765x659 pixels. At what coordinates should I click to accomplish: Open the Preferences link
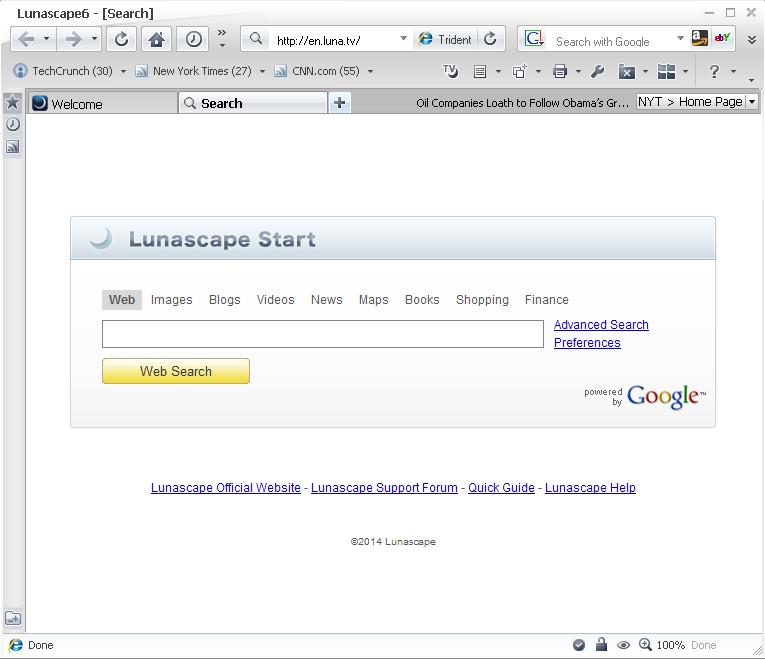tap(587, 343)
